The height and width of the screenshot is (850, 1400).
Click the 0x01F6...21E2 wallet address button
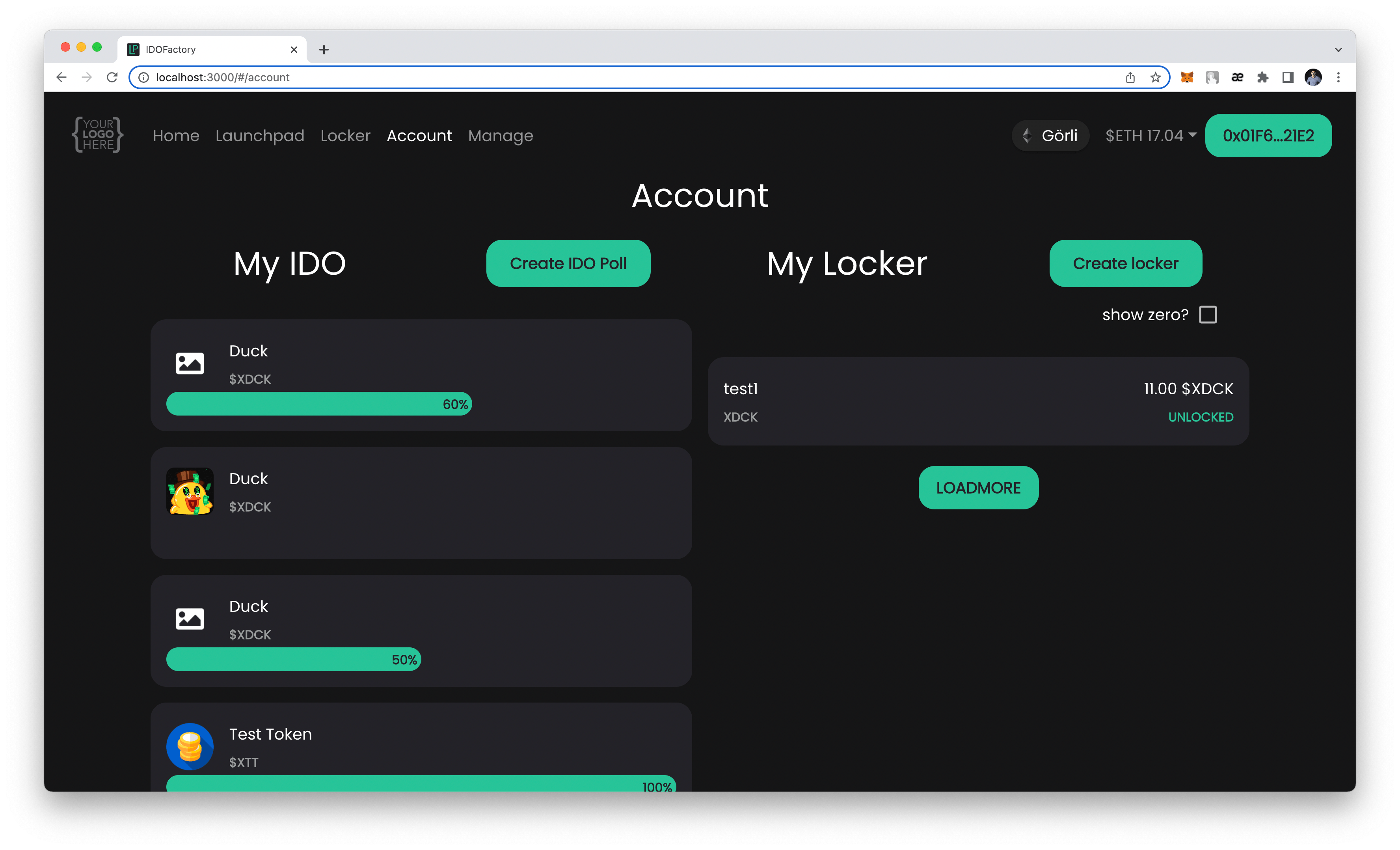click(1268, 136)
